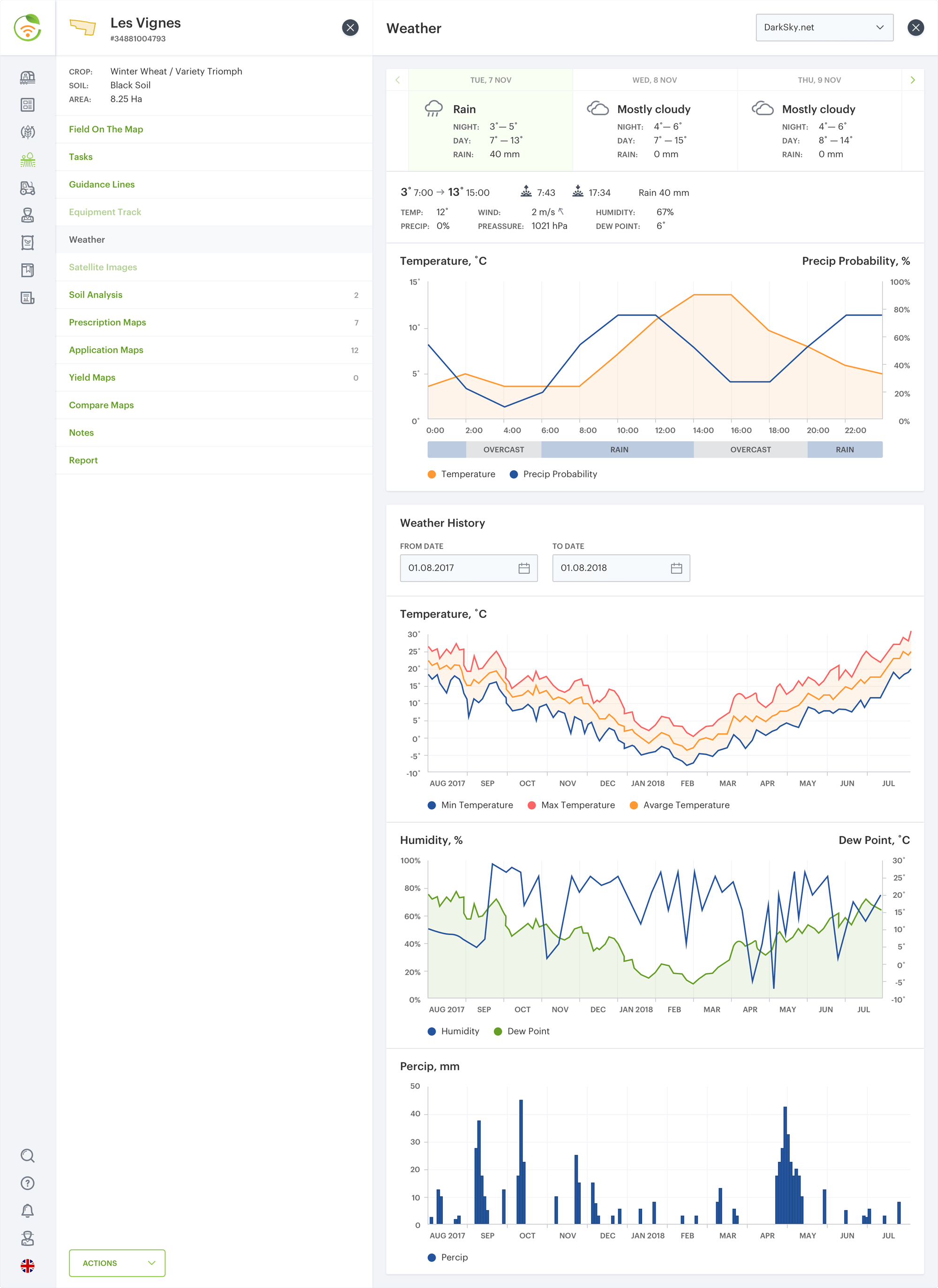The height and width of the screenshot is (1288, 938).
Task: Open the From Date calendar icon
Action: [x=524, y=568]
